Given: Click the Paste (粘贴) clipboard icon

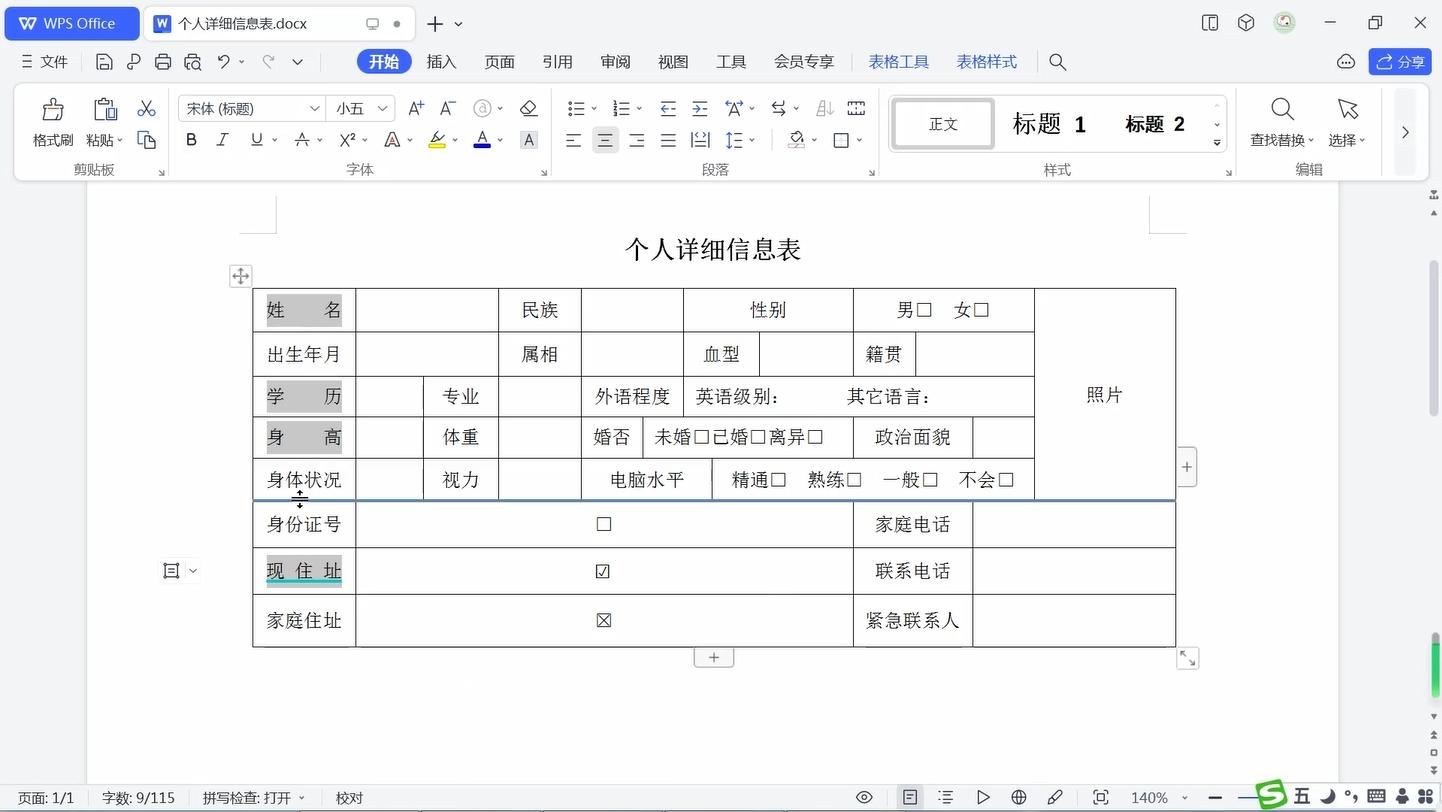Looking at the screenshot, I should (x=104, y=109).
